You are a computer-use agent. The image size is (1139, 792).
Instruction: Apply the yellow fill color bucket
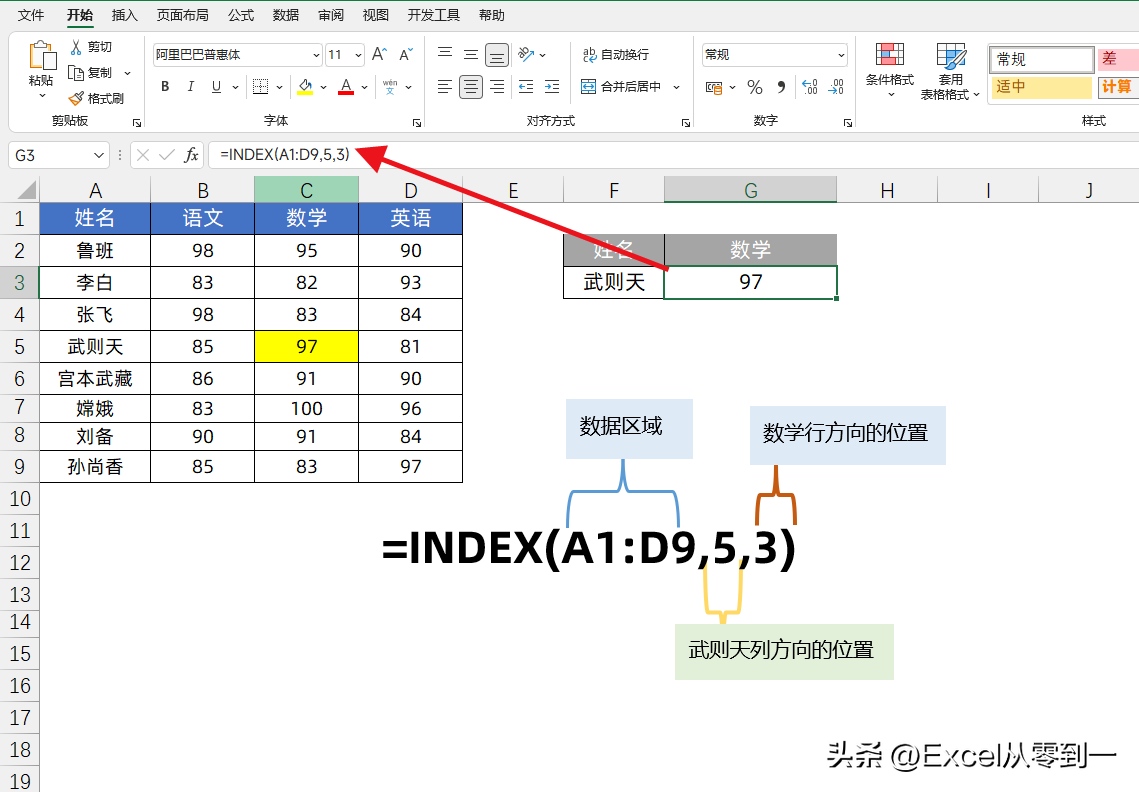(x=305, y=87)
